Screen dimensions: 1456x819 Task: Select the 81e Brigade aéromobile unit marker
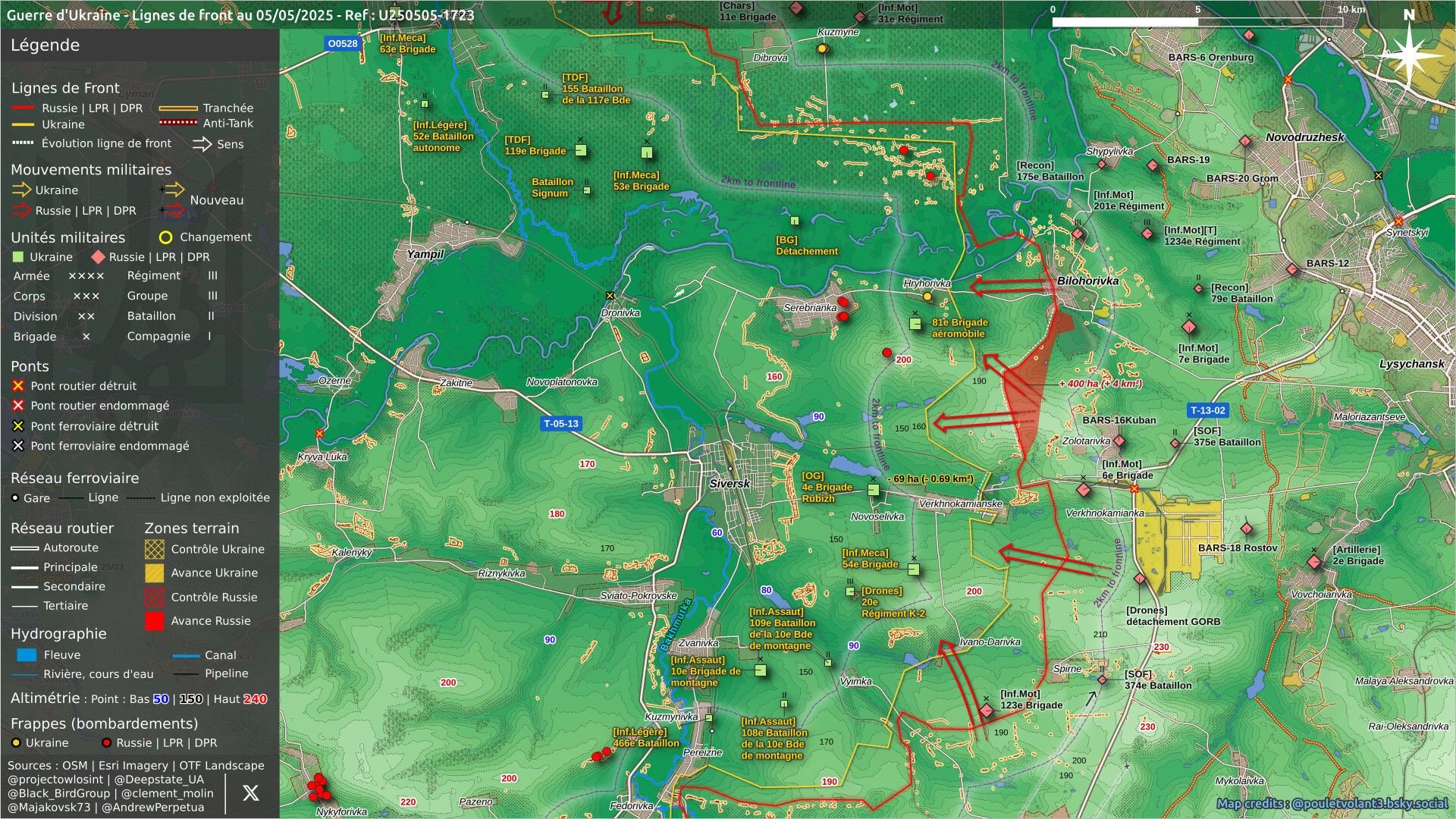(916, 324)
